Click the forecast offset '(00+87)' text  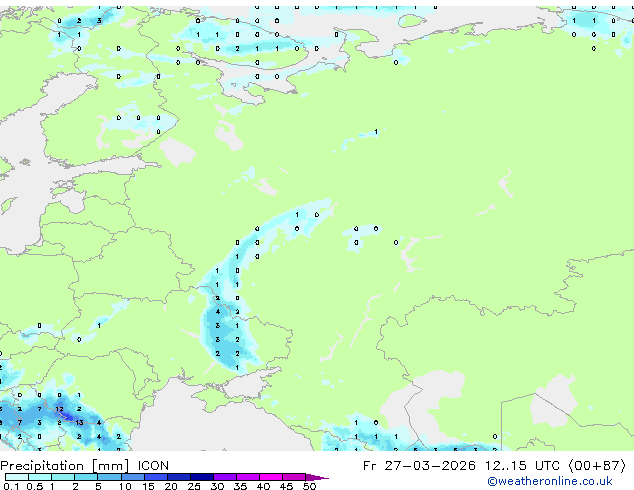[x=597, y=466]
